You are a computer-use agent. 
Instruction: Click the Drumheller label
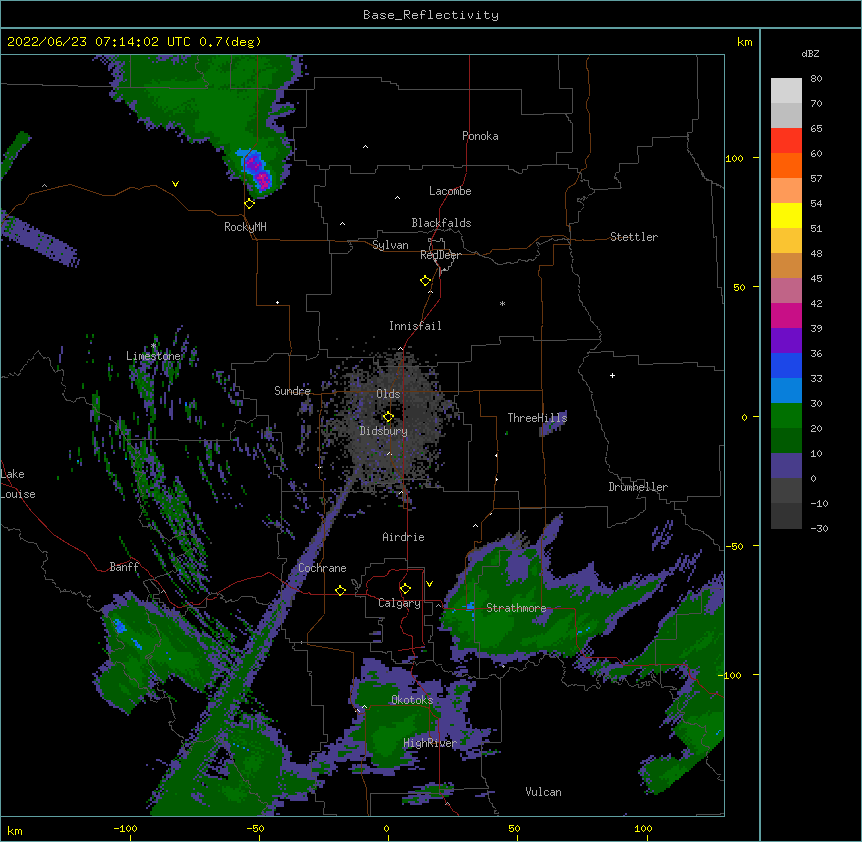(638, 487)
